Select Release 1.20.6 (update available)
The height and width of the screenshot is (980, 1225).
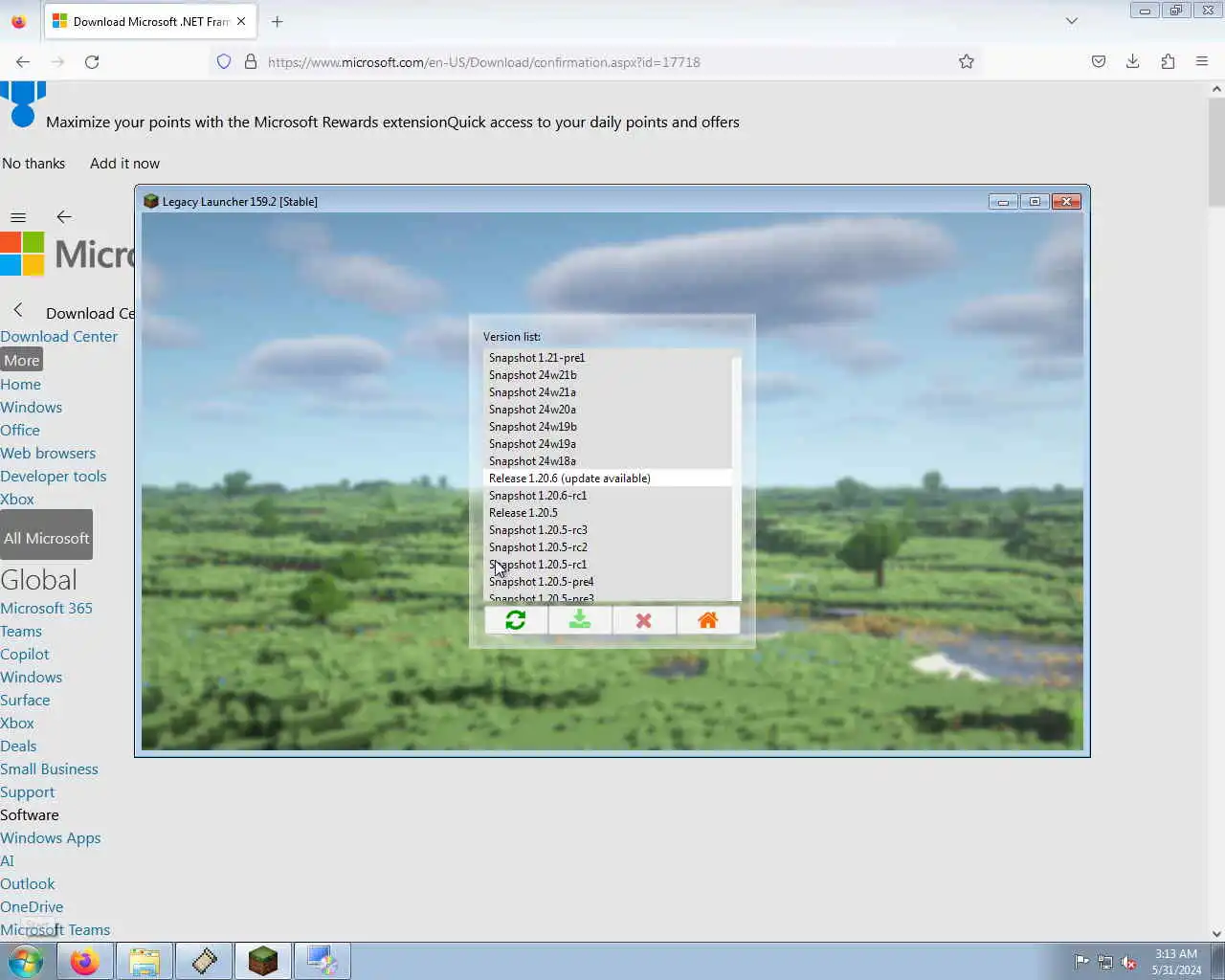(608, 479)
